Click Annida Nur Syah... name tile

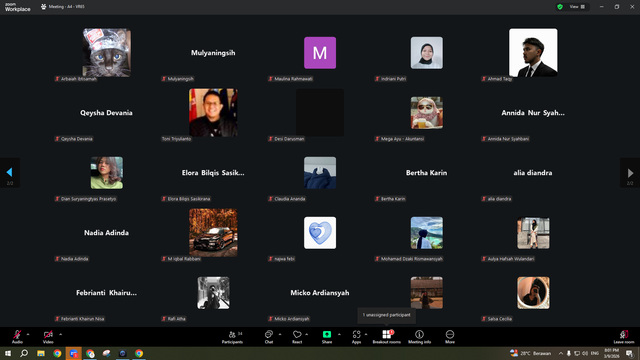(533, 113)
